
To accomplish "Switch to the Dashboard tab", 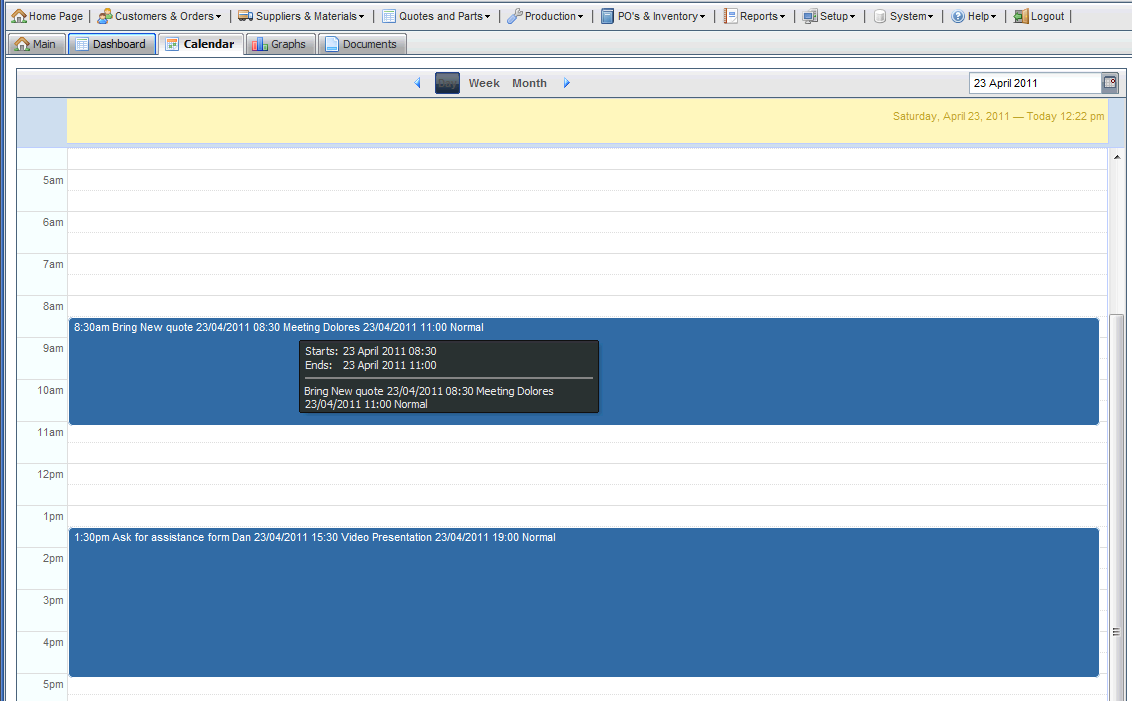I will coord(112,44).
